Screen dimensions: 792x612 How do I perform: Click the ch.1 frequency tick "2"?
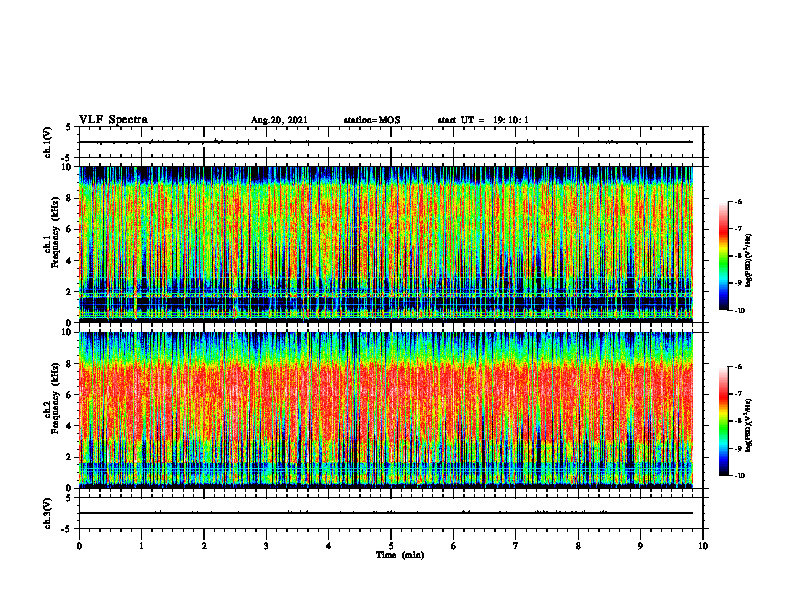[71, 291]
